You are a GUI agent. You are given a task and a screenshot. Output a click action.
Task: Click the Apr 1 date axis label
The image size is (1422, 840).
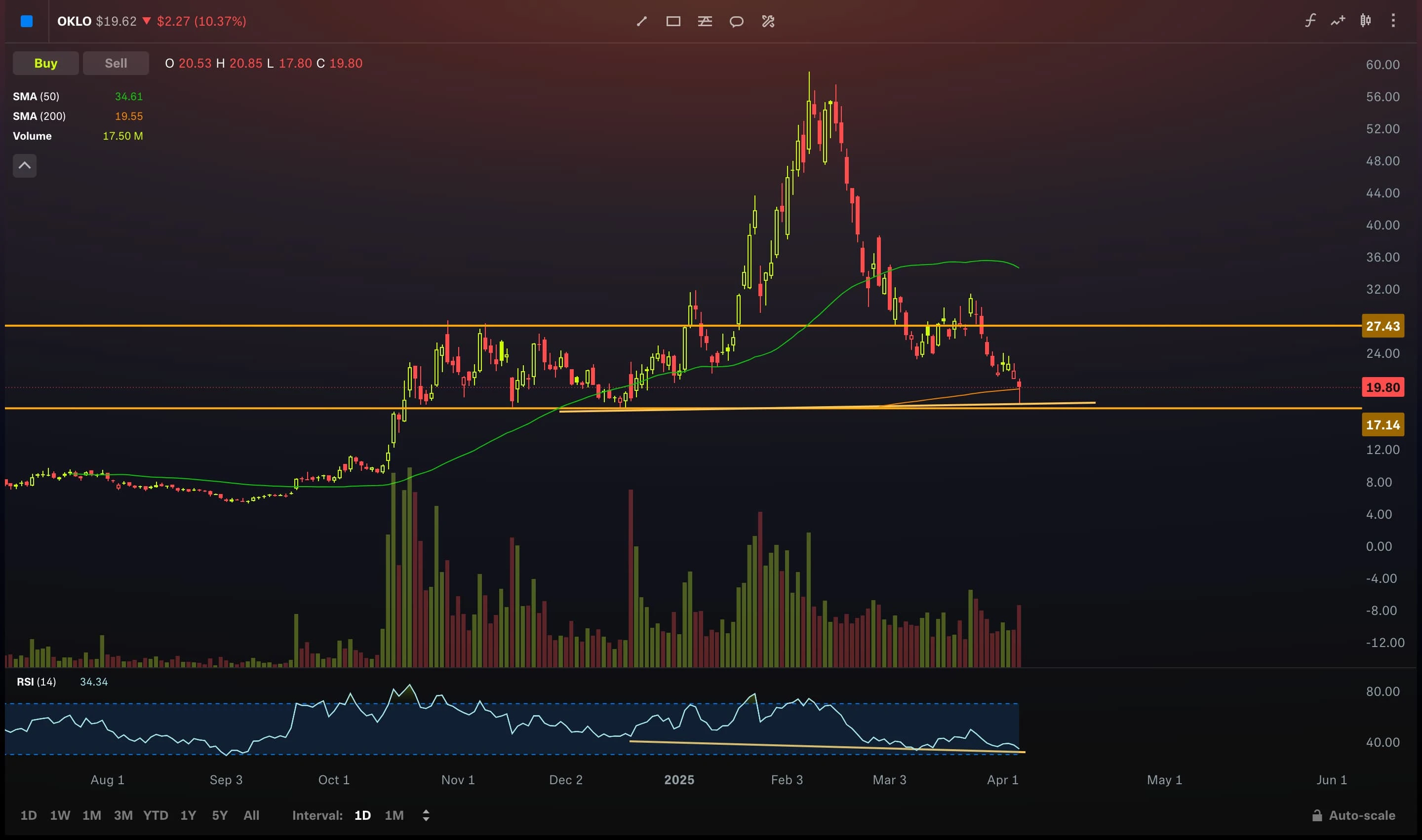pyautogui.click(x=1003, y=779)
